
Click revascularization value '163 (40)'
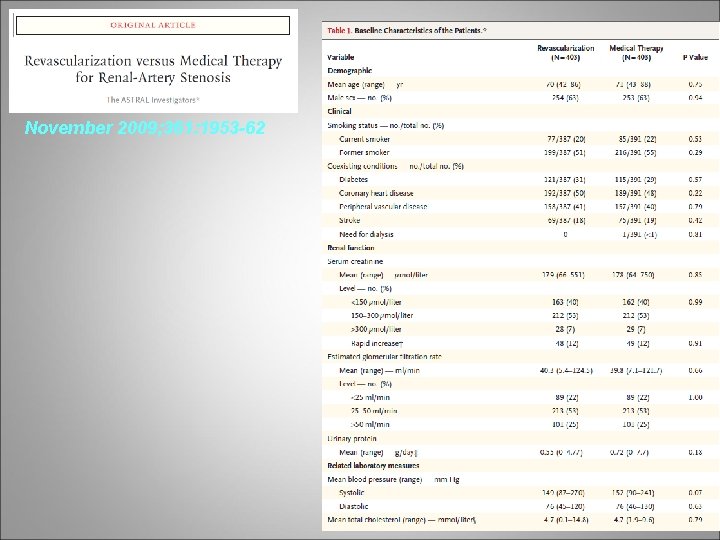(x=565, y=302)
